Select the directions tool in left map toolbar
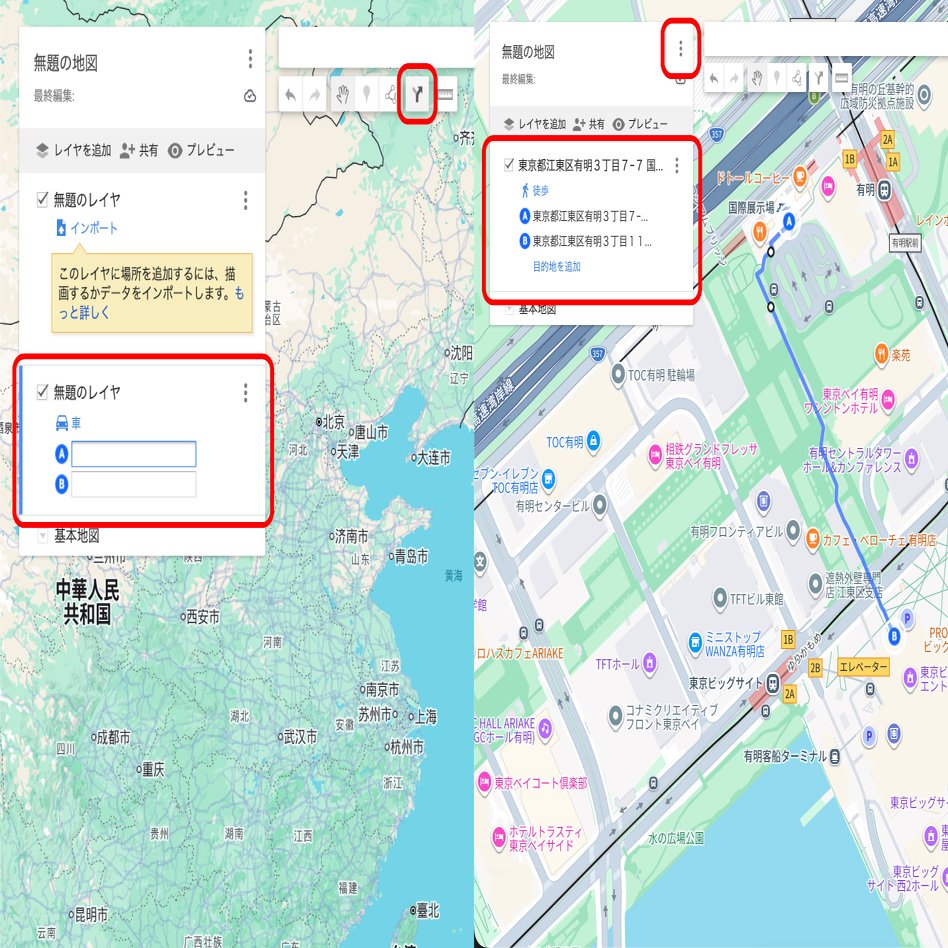This screenshot has width=948, height=948. pyautogui.click(x=417, y=94)
